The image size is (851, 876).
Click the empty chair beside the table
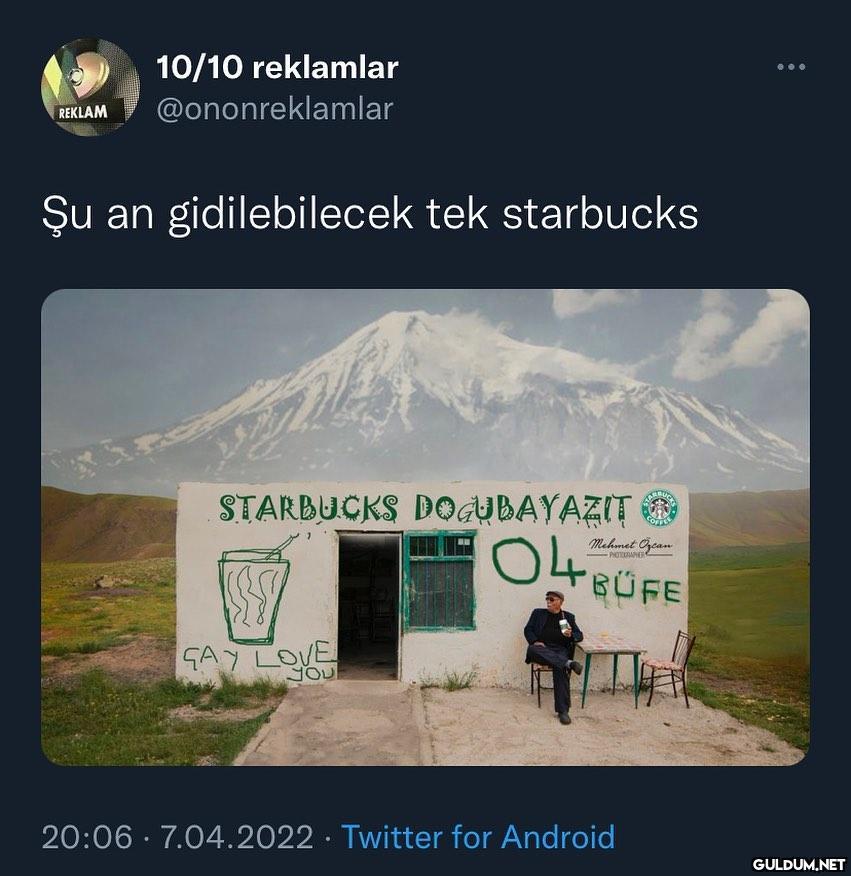tap(668, 667)
